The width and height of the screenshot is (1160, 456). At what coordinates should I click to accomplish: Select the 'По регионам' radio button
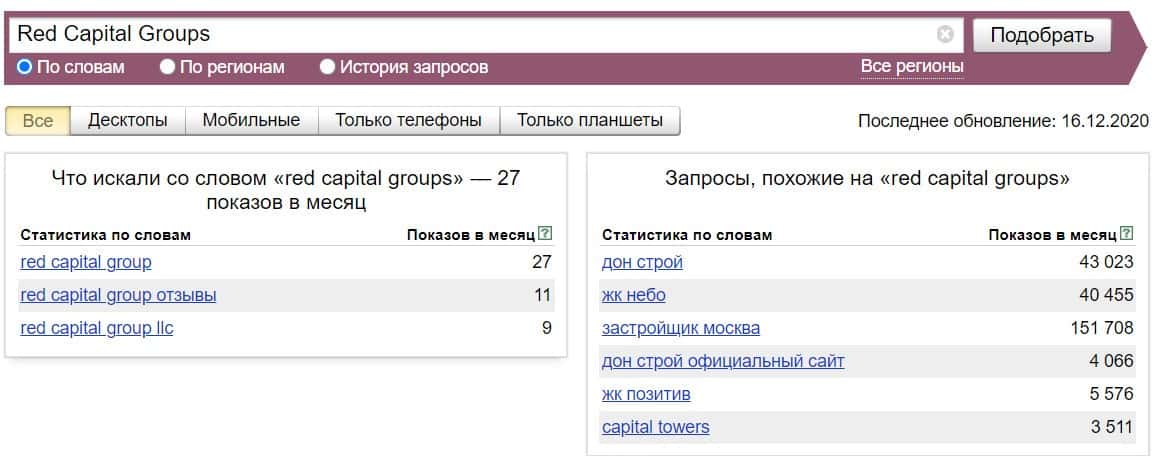pyautogui.click(x=168, y=67)
